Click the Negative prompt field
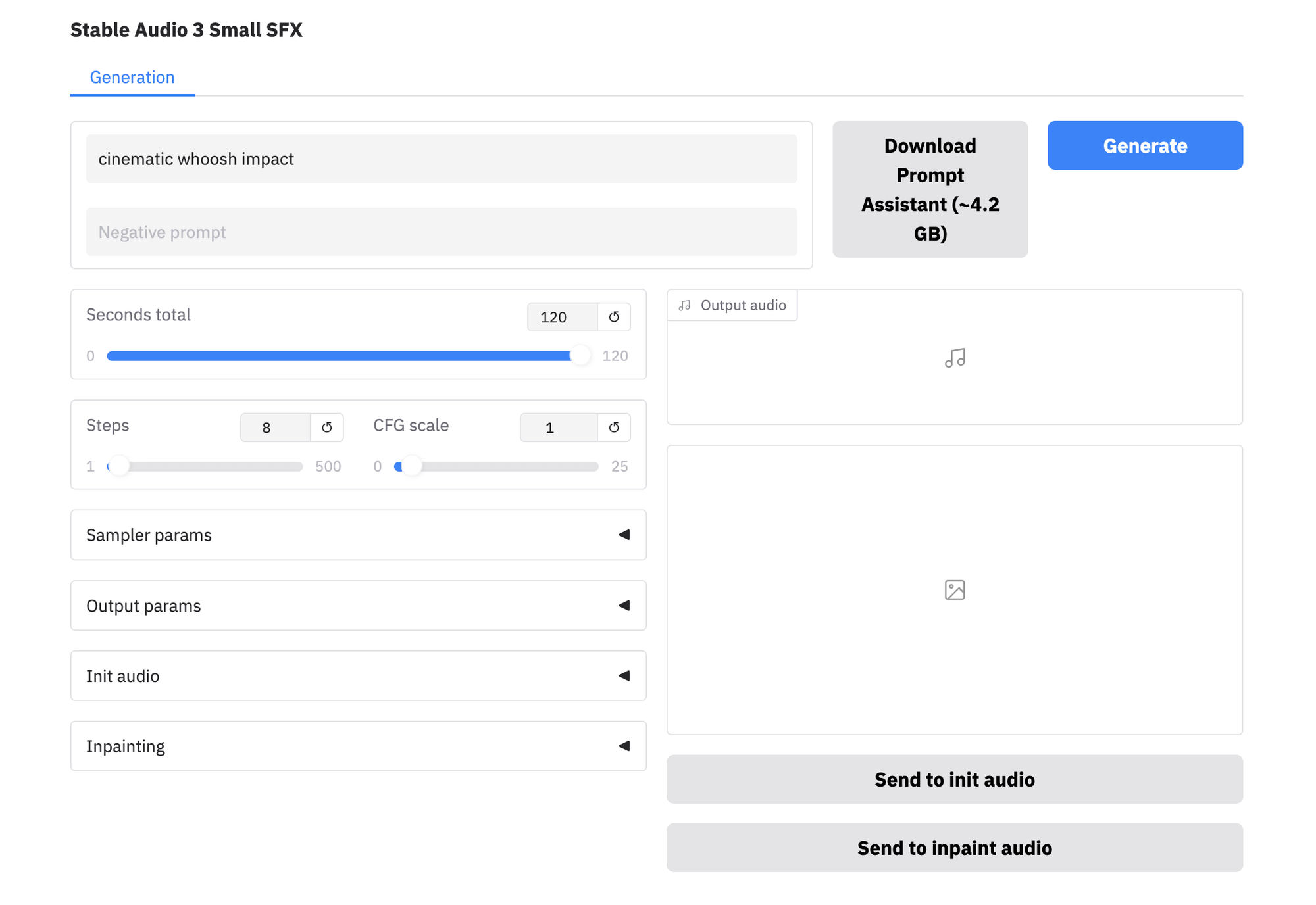 [442, 232]
